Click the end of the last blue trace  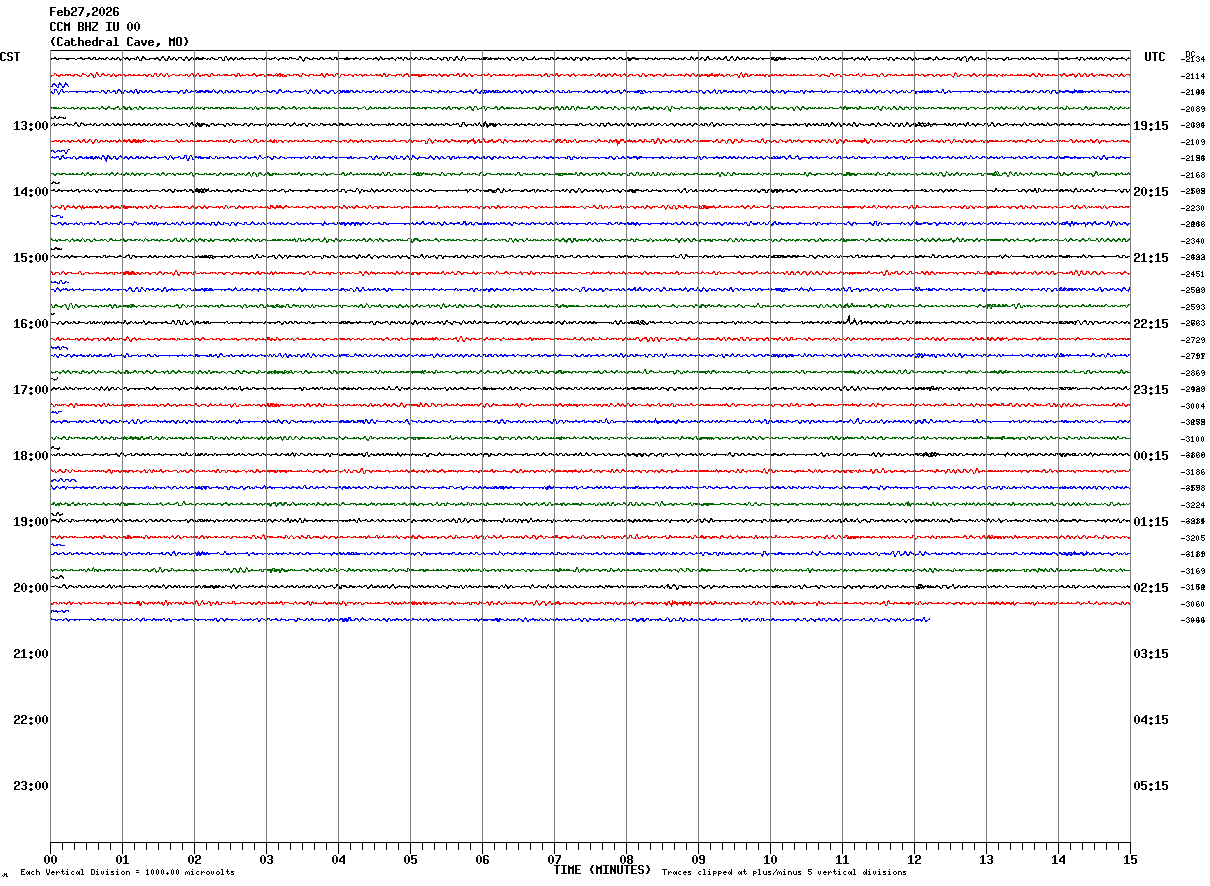(928, 620)
